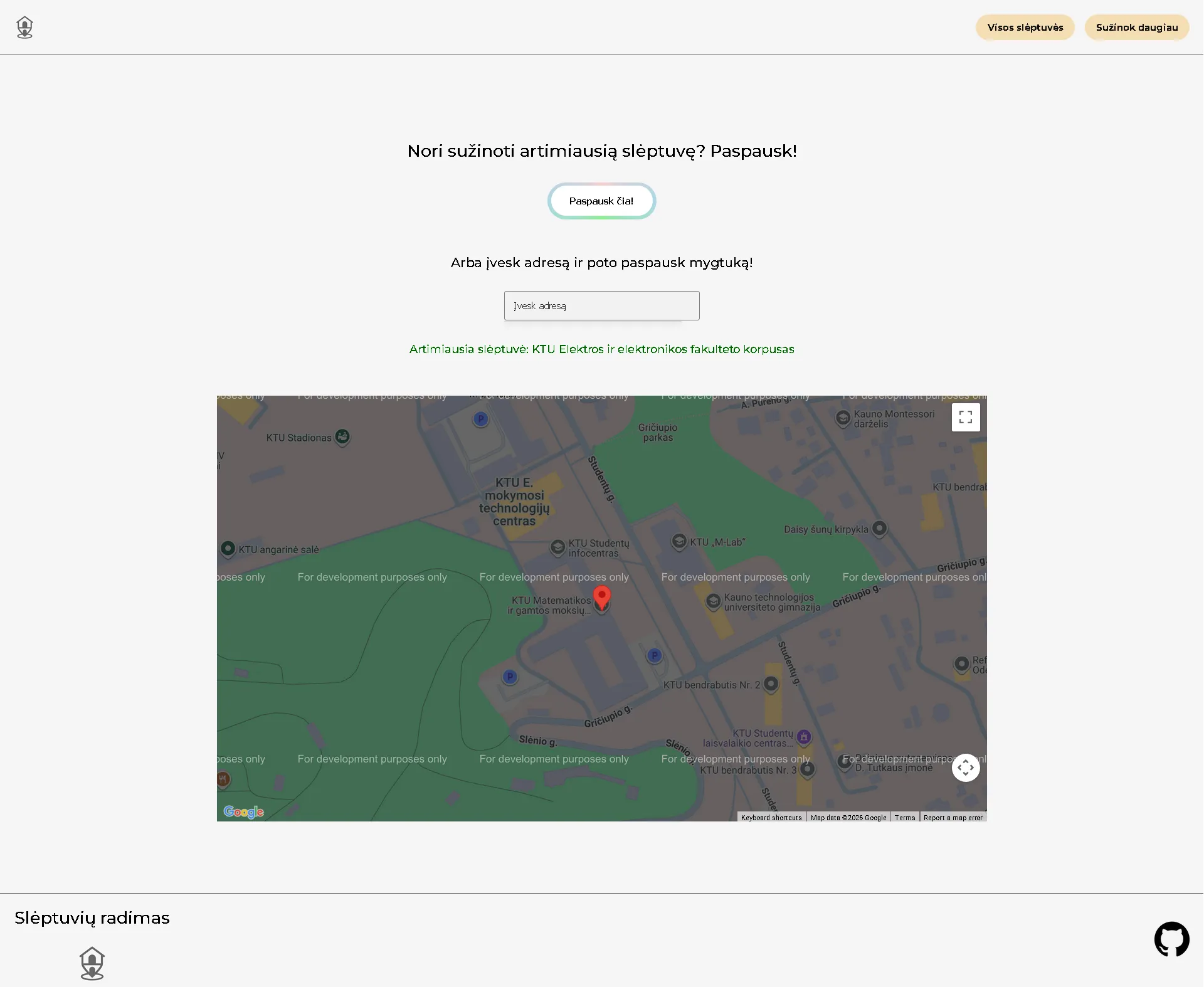1204x987 pixels.
Task: Select KTU „M-Lab“ map marker
Action: pyautogui.click(x=679, y=542)
